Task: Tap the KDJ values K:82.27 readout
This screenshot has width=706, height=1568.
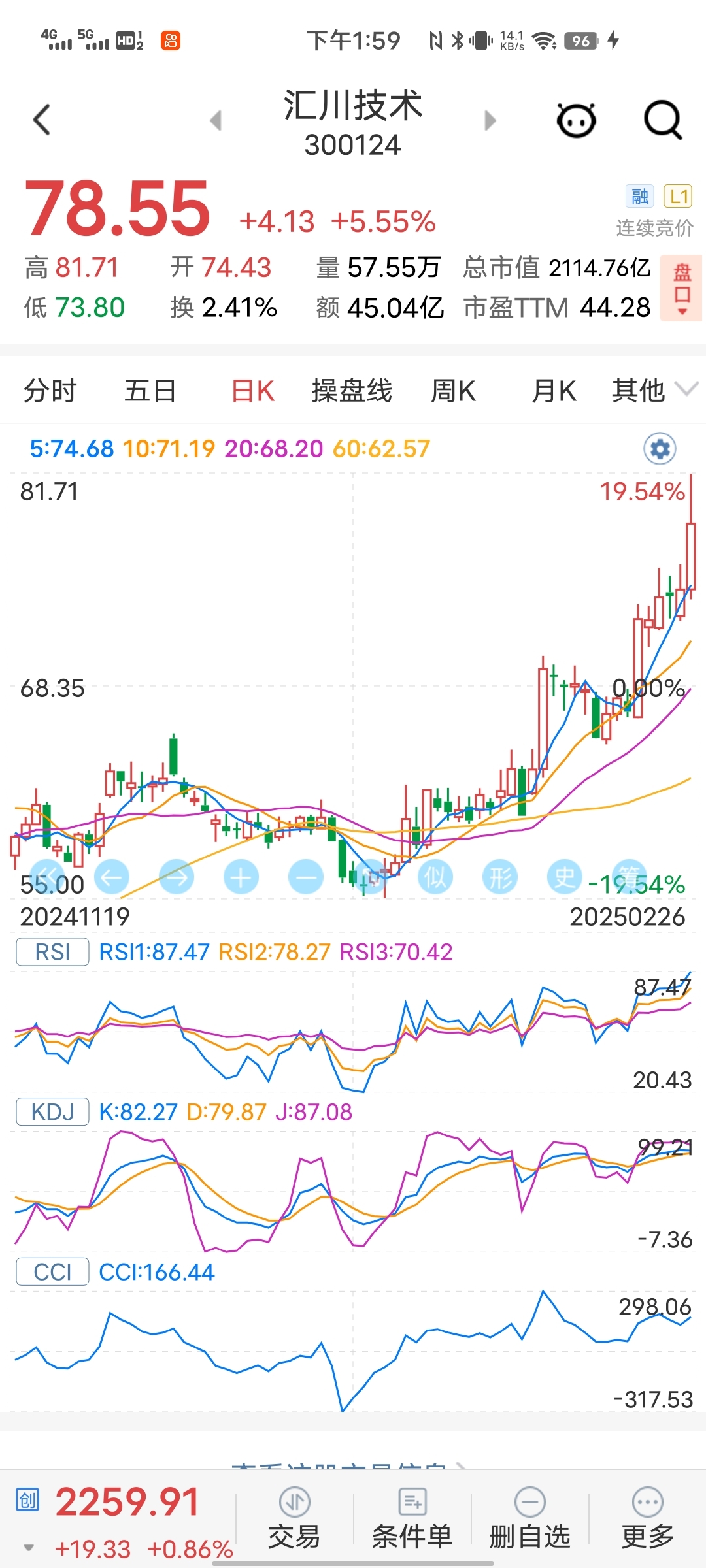Action: 138,1112
